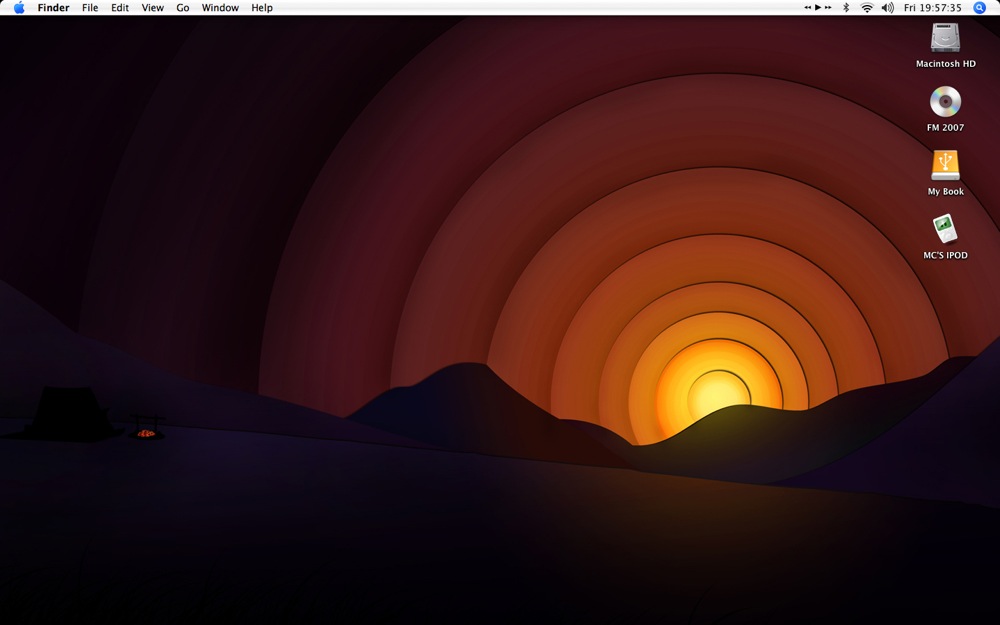Open the Finder application menu
1000x625 pixels.
[54, 8]
